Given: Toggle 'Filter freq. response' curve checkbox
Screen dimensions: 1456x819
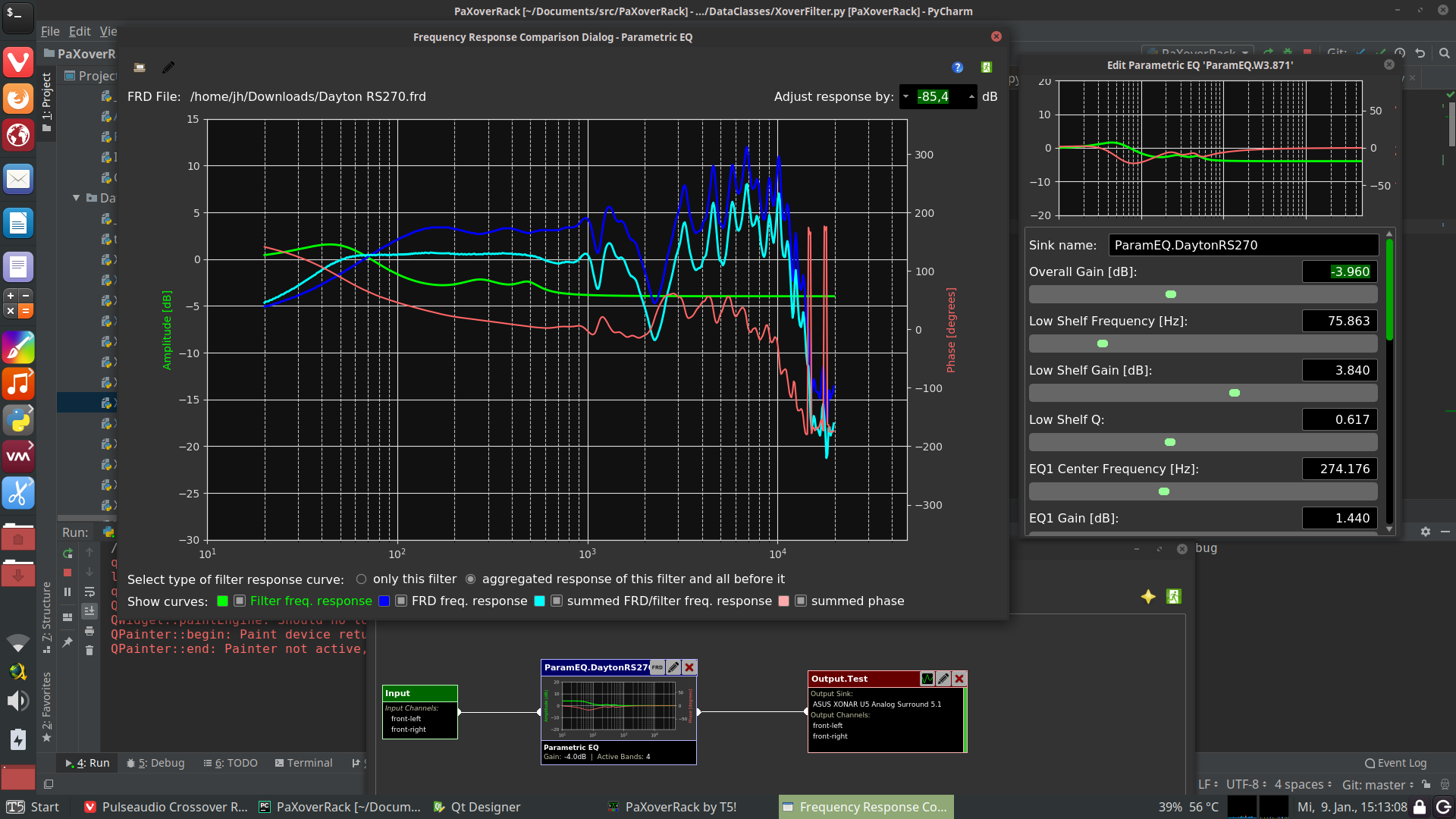Looking at the screenshot, I should (240, 601).
